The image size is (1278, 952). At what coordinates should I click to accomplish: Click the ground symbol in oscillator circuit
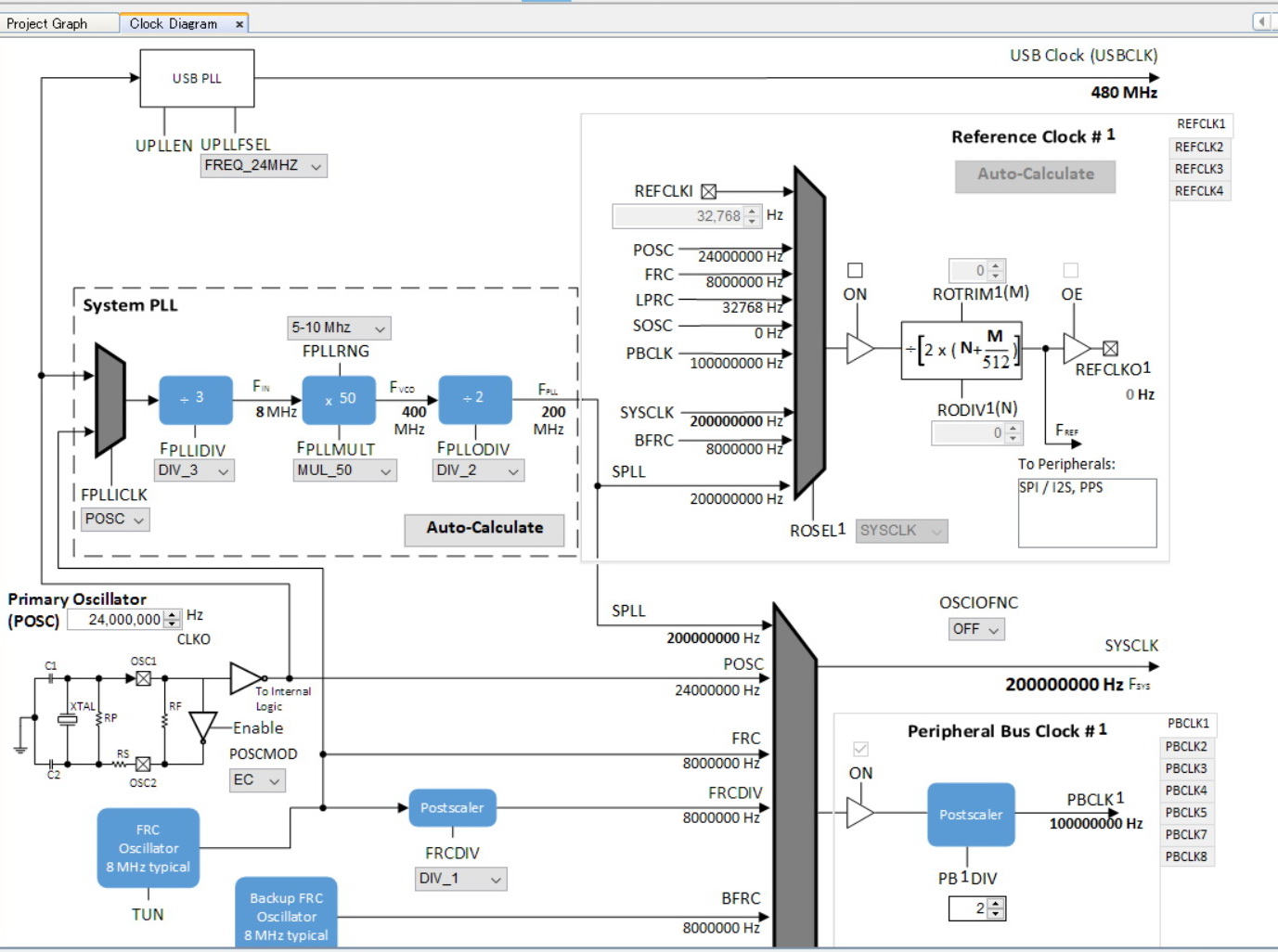(x=19, y=748)
